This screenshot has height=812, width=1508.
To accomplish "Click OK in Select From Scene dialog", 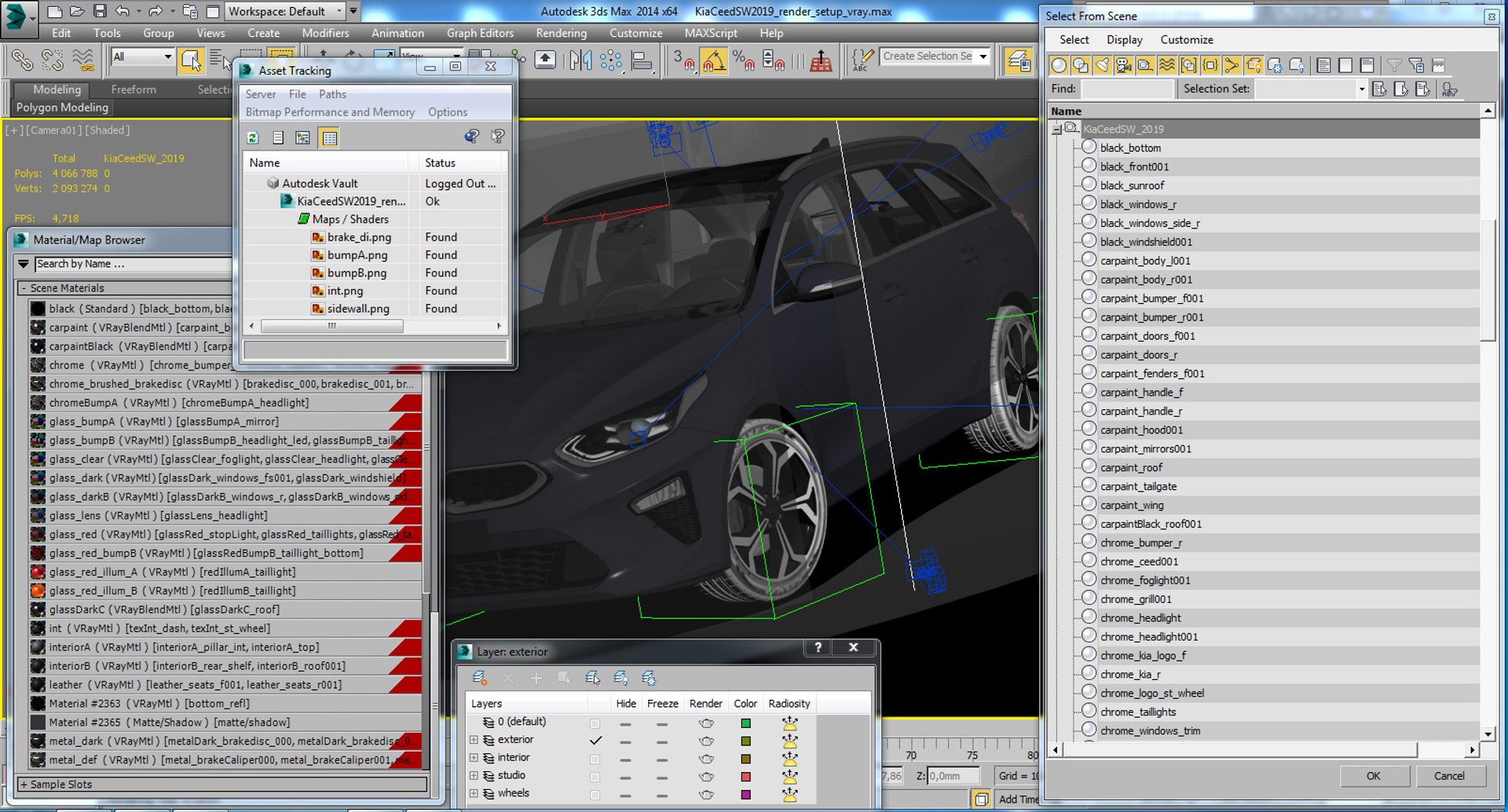I will 1373,776.
